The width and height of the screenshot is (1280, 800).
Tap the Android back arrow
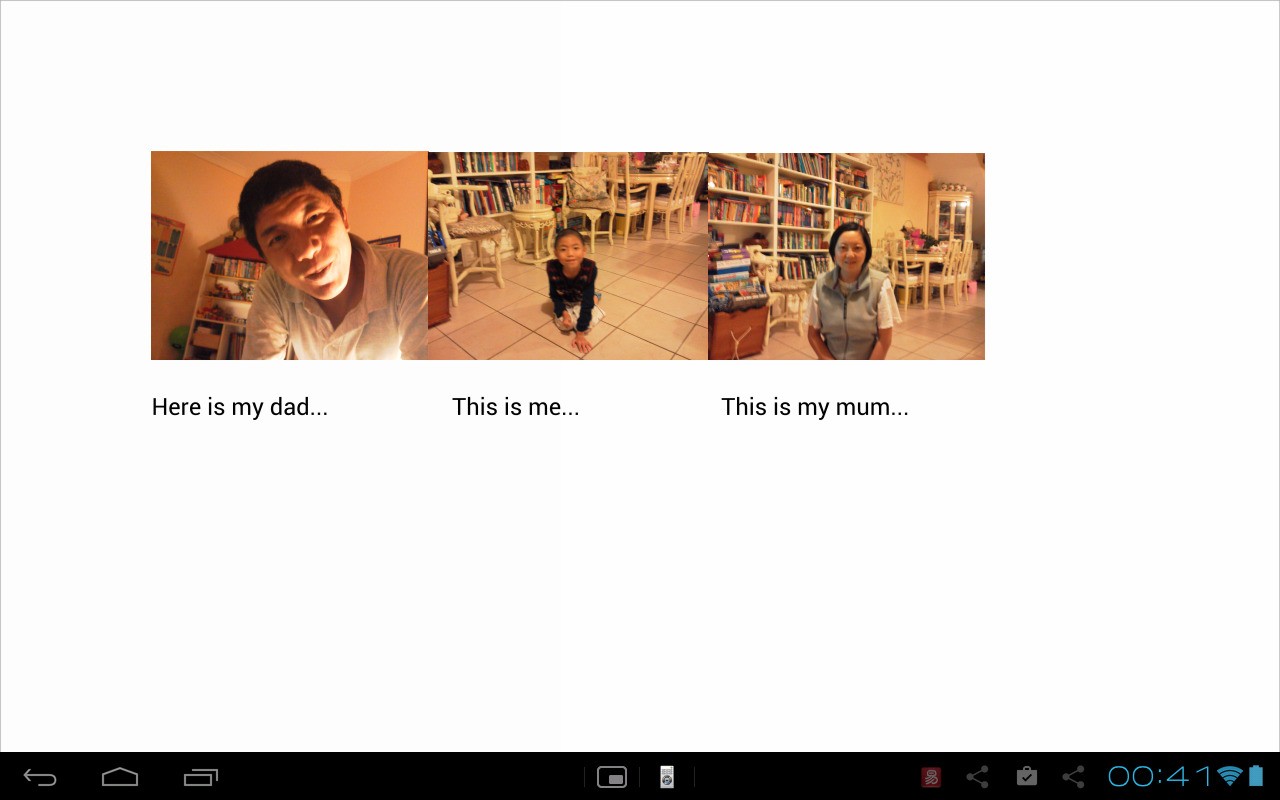(40, 777)
